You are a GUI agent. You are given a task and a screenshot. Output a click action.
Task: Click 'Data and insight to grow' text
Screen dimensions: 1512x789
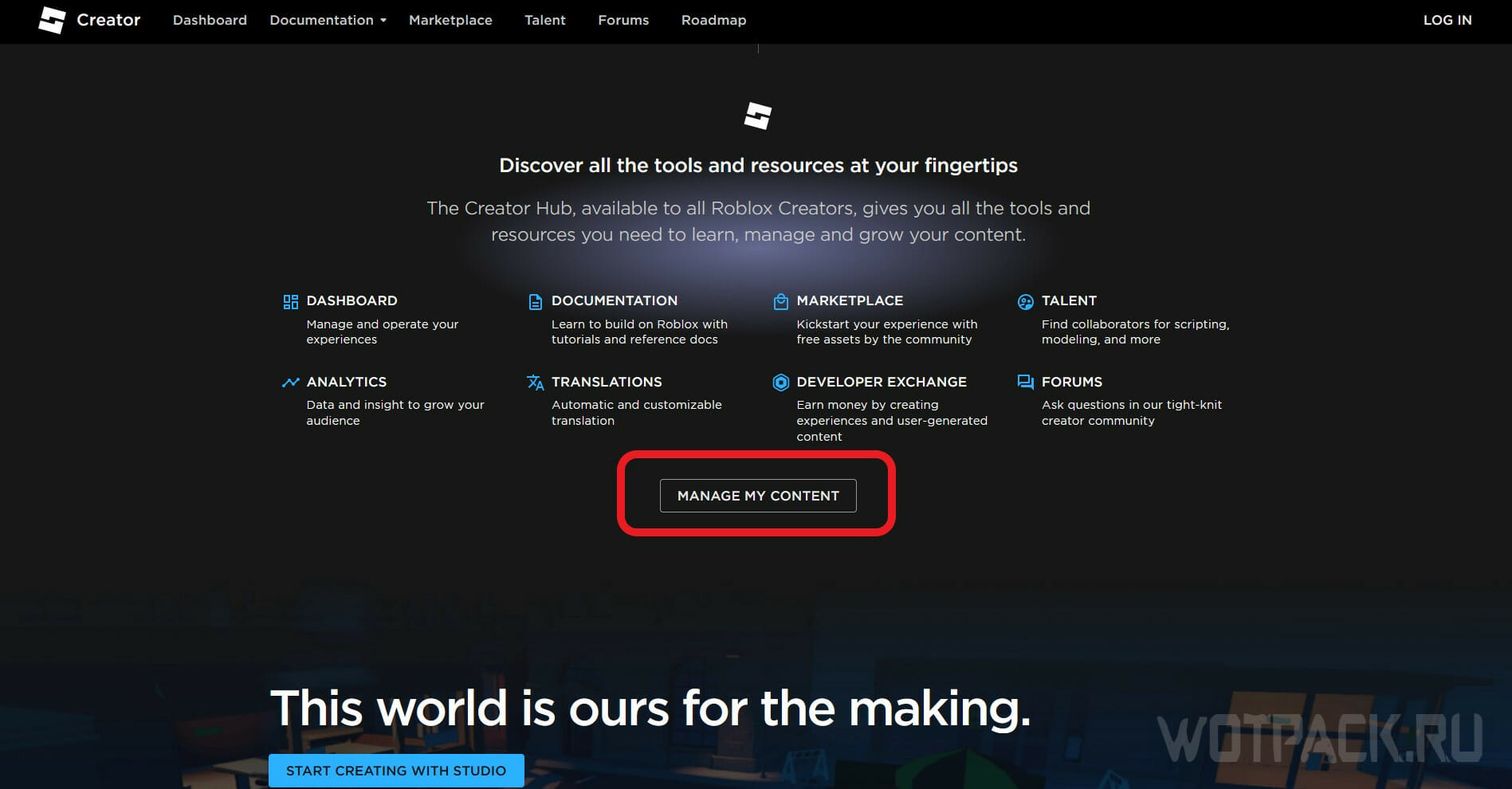pyautogui.click(x=395, y=413)
